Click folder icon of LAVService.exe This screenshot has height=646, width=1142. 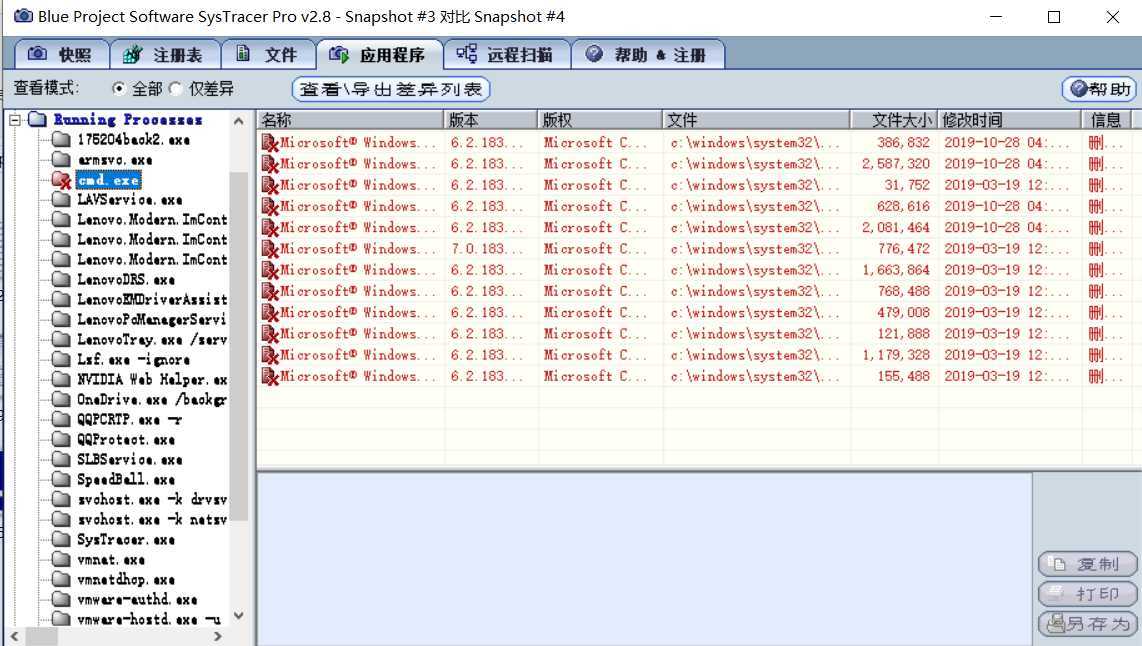tap(62, 199)
